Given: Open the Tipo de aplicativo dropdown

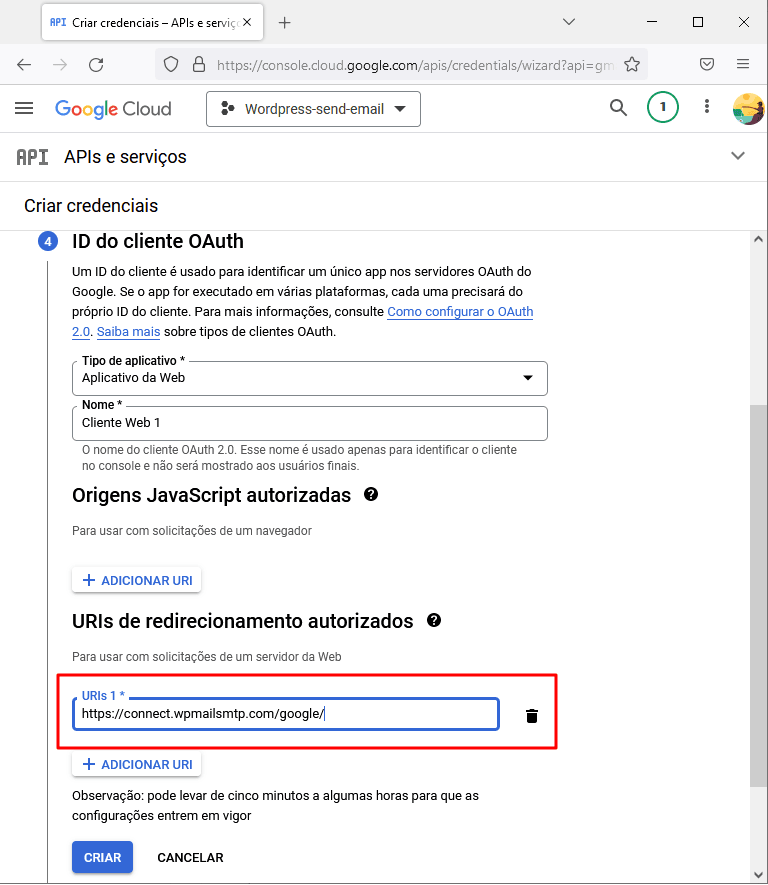Looking at the screenshot, I should click(x=310, y=378).
